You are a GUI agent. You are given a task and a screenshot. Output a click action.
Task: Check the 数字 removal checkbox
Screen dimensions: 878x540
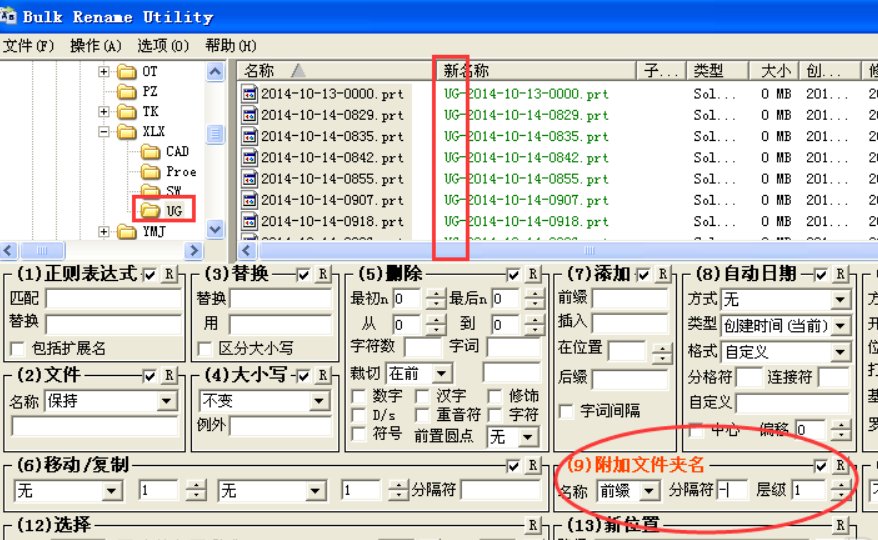[x=358, y=397]
